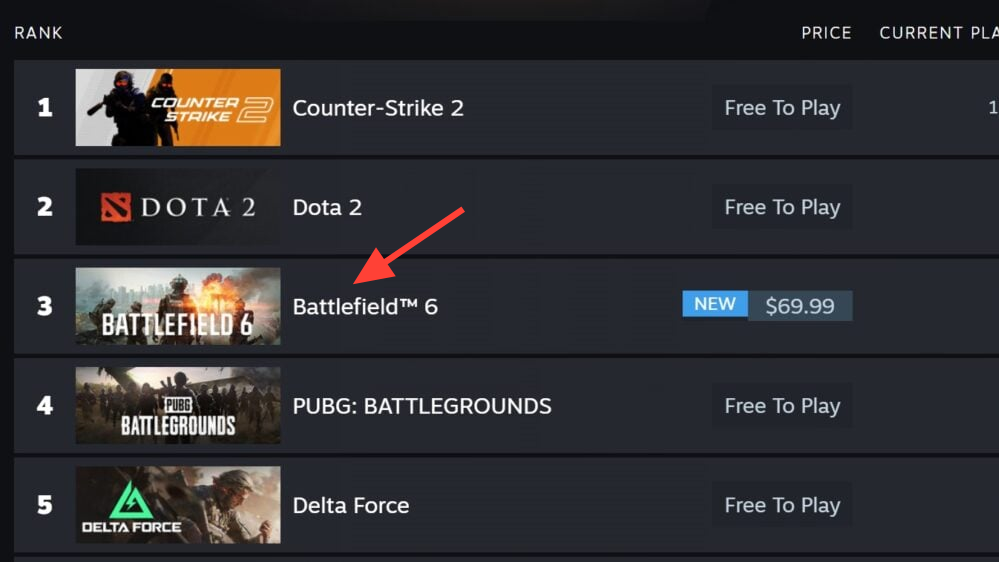Screen dimensions: 999x562
Task: Open the Dota 2 title link
Action: [x=327, y=207]
